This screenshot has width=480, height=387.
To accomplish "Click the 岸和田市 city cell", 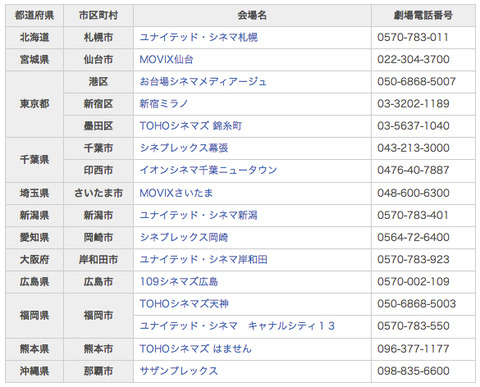I will pos(98,260).
